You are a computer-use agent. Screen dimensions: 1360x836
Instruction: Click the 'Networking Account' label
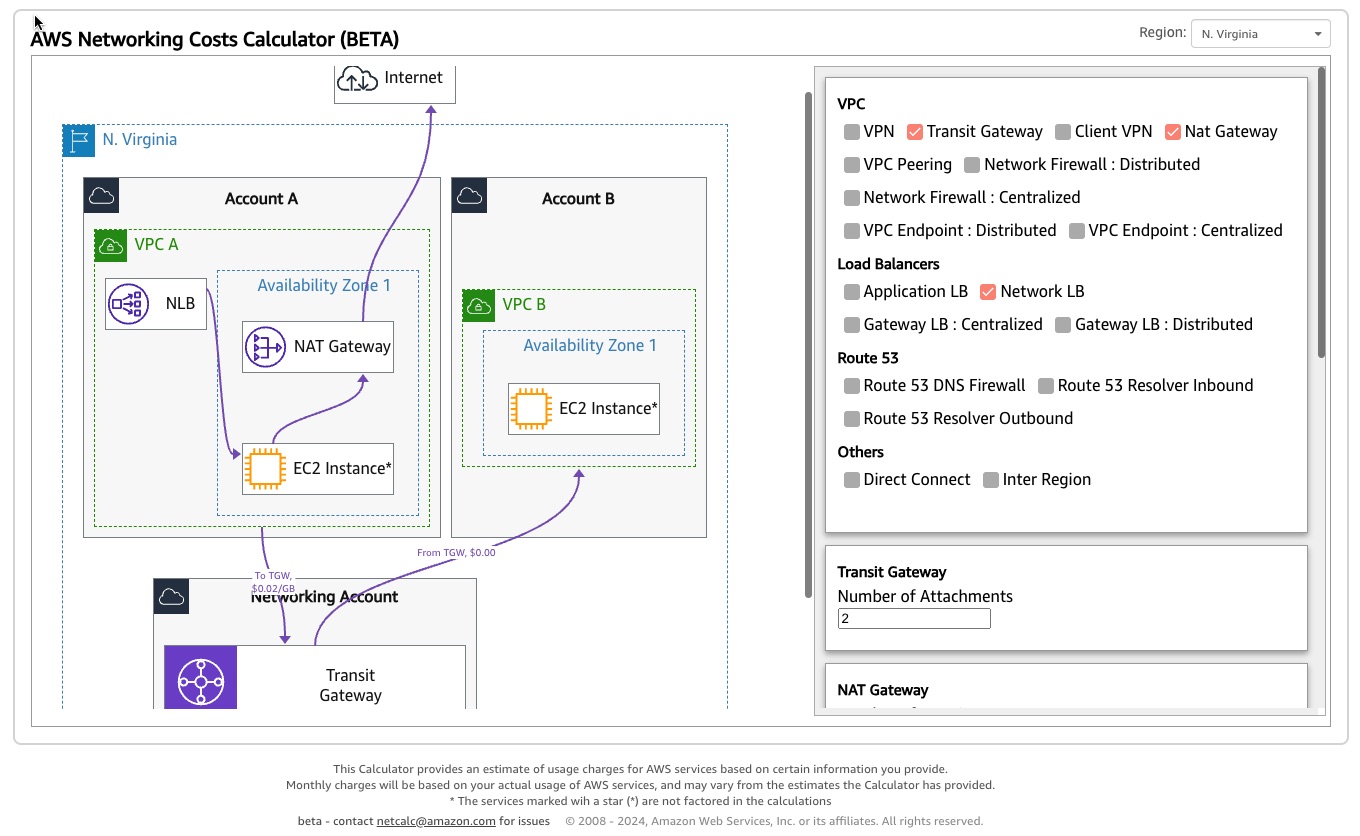[x=324, y=597]
